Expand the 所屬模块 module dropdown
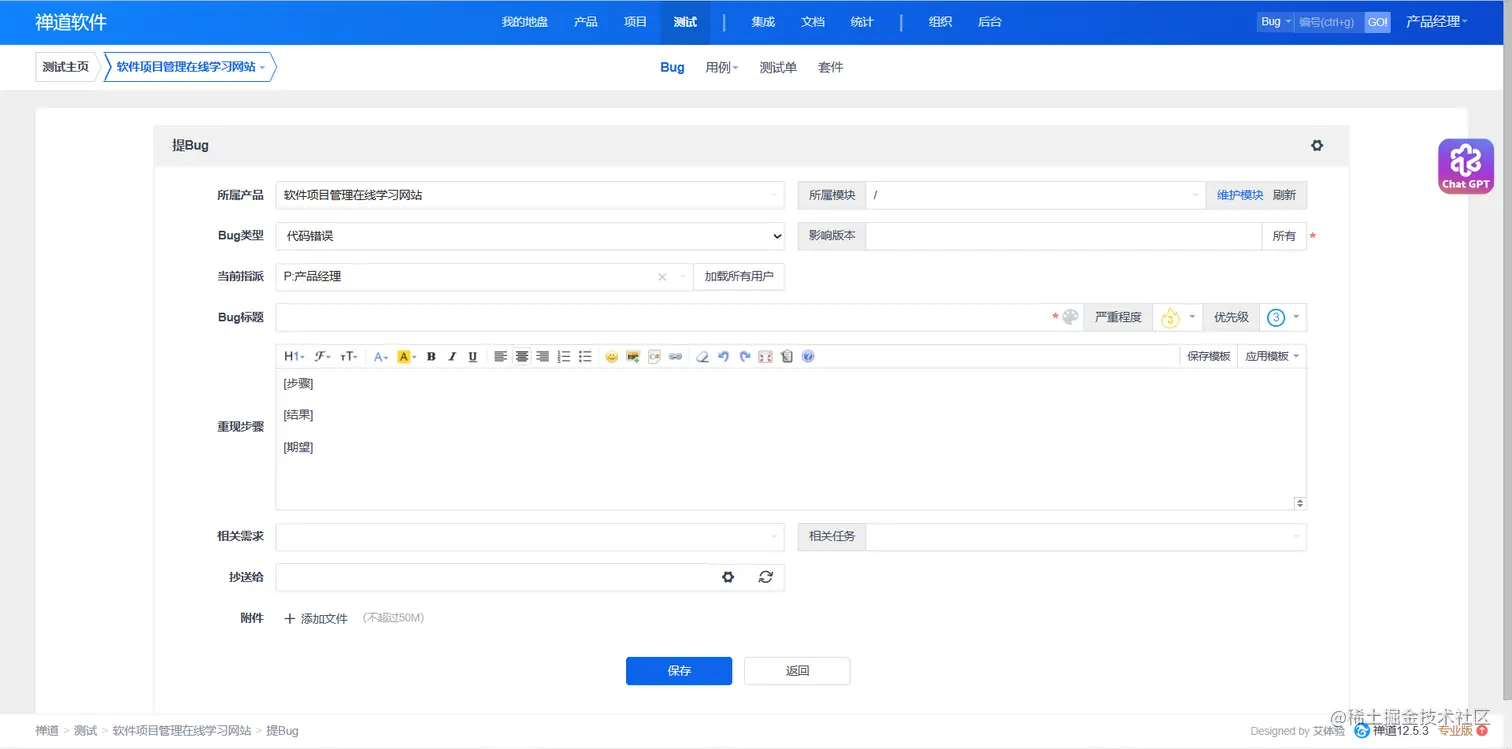The image size is (1512, 749). (x=1035, y=195)
